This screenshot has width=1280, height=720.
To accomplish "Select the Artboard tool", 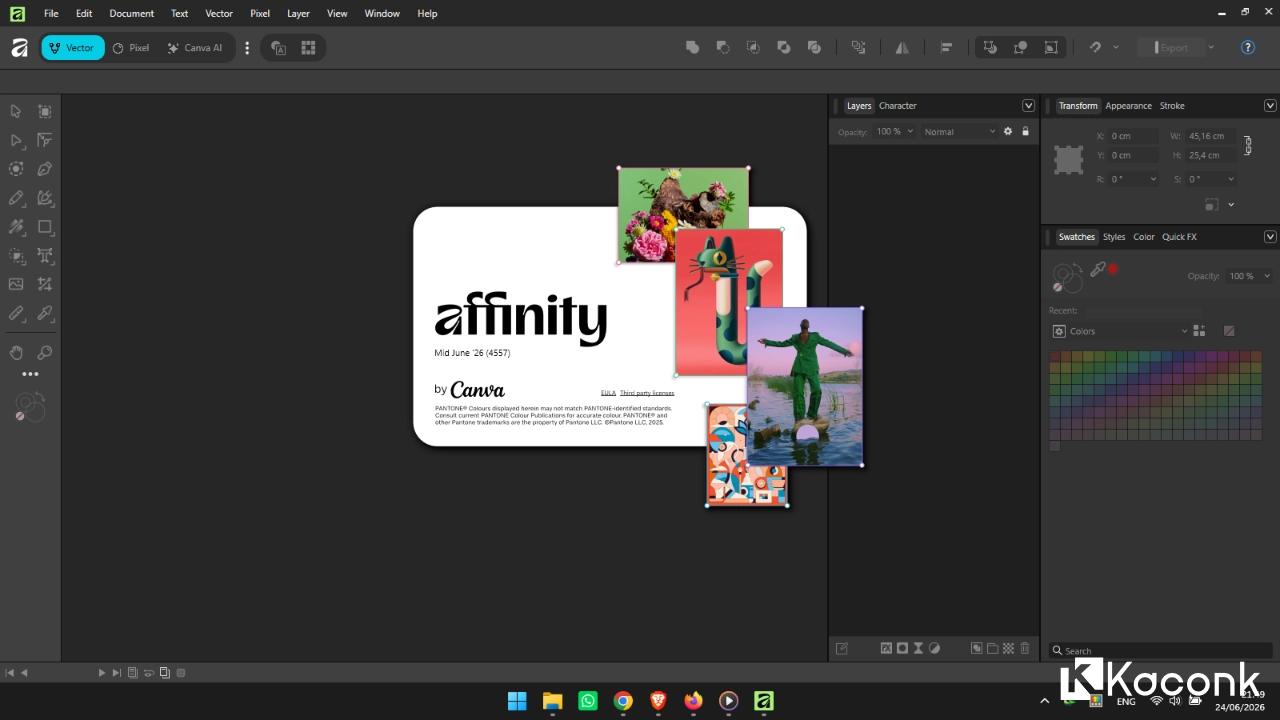I will pyautogui.click(x=45, y=111).
